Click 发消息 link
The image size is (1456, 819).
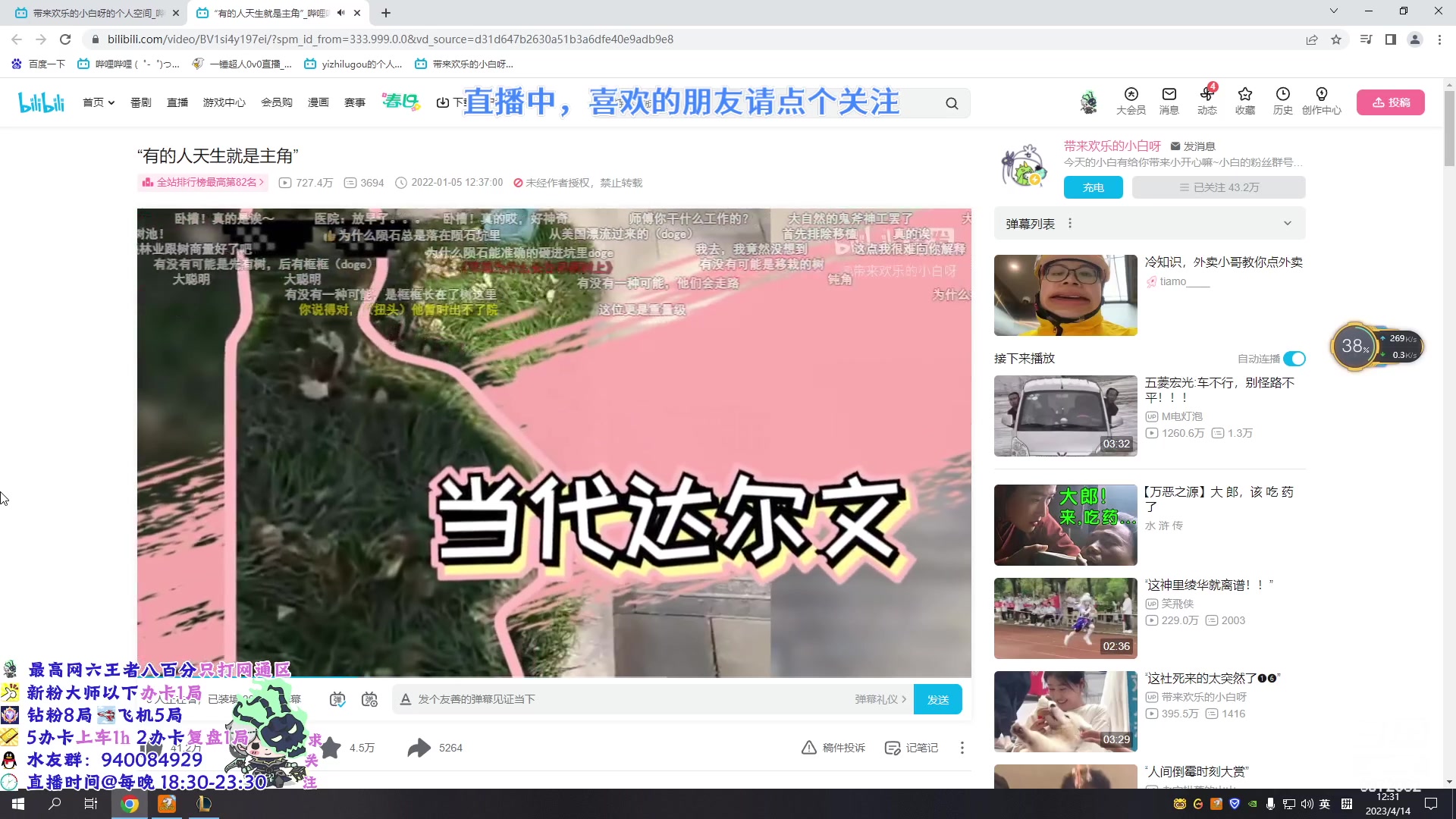coord(1194,146)
